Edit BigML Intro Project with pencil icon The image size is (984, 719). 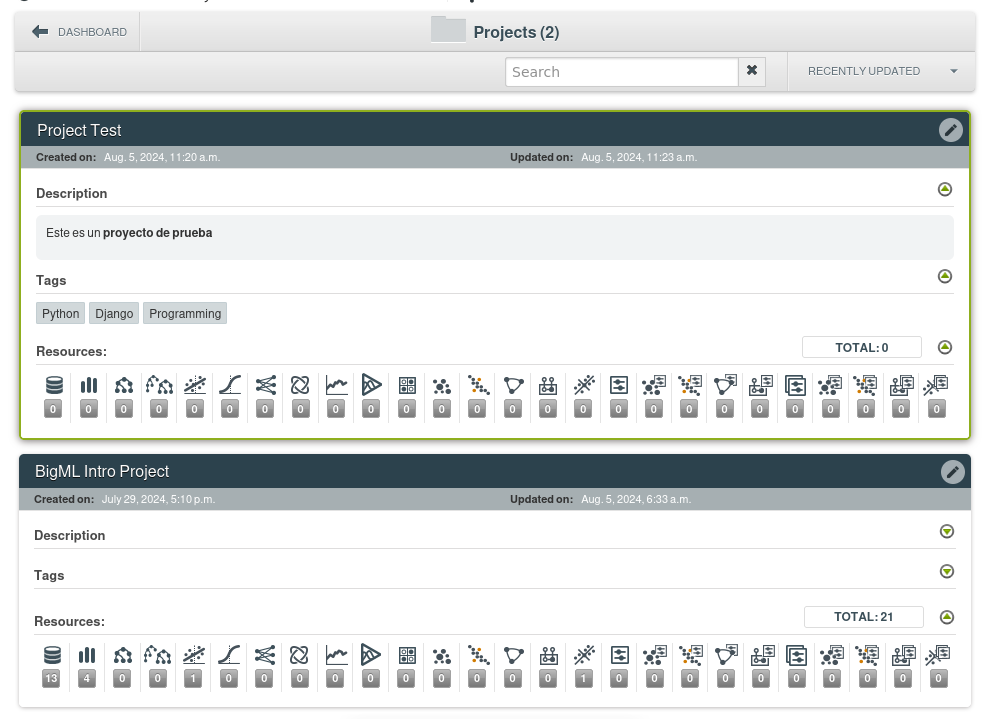pos(952,472)
